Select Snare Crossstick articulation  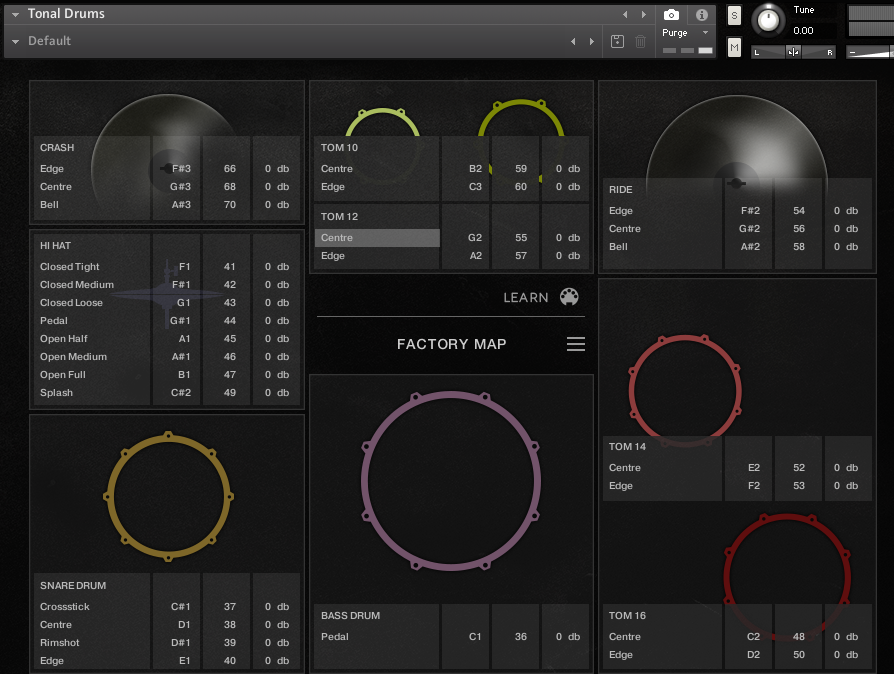click(x=64, y=607)
